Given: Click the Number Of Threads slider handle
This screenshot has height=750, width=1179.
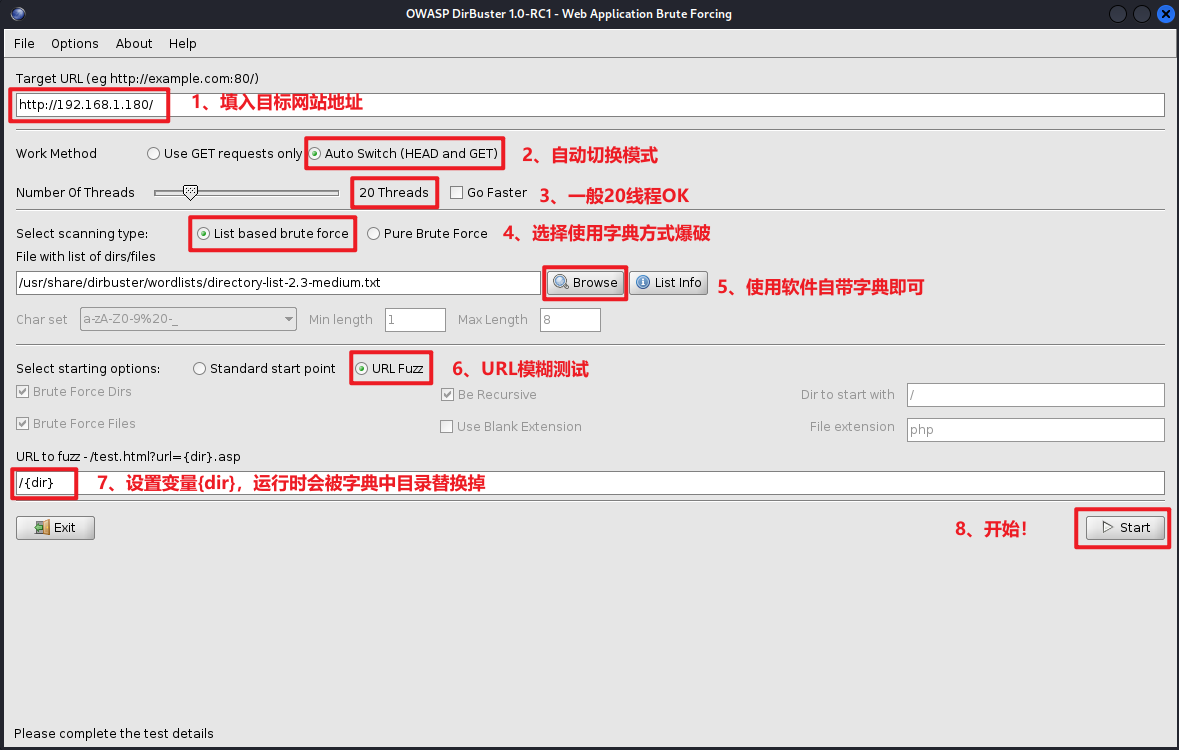Looking at the screenshot, I should pyautogui.click(x=190, y=193).
